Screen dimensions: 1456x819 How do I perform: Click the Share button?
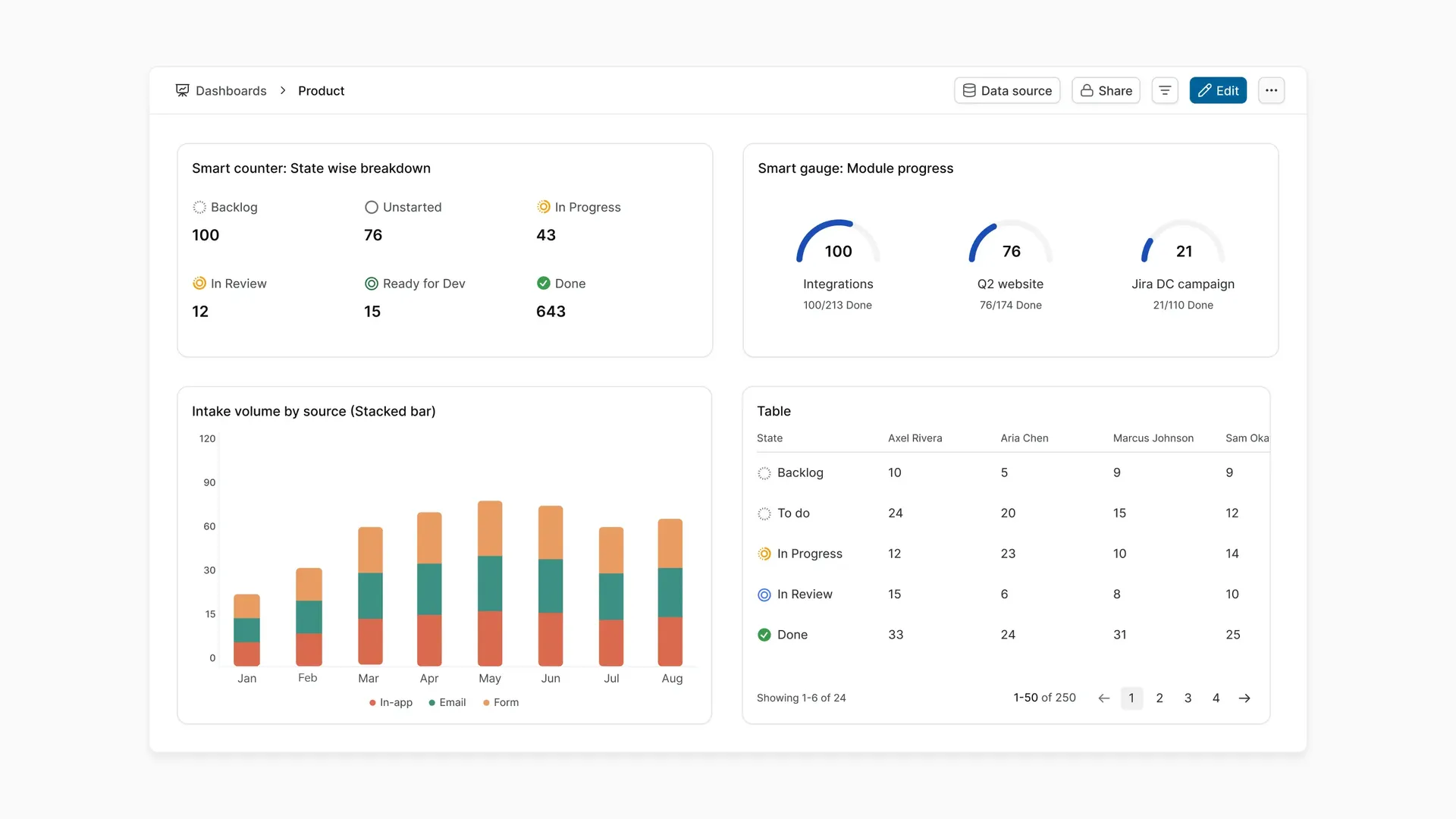coord(1106,90)
